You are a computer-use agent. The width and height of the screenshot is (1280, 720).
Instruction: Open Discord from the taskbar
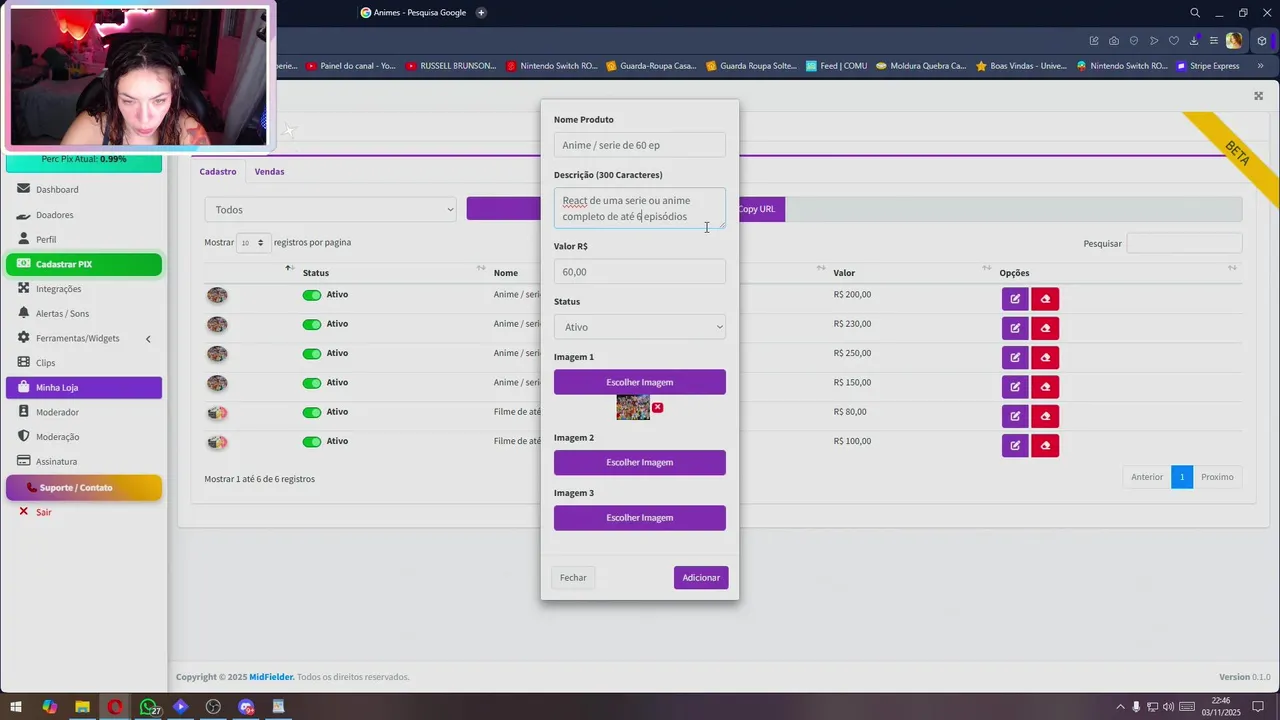pos(246,707)
